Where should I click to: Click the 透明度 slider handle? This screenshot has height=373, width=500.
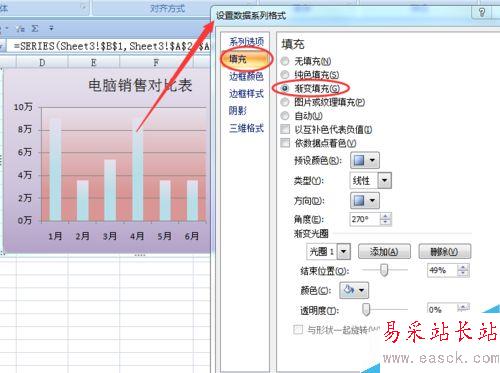[366, 309]
